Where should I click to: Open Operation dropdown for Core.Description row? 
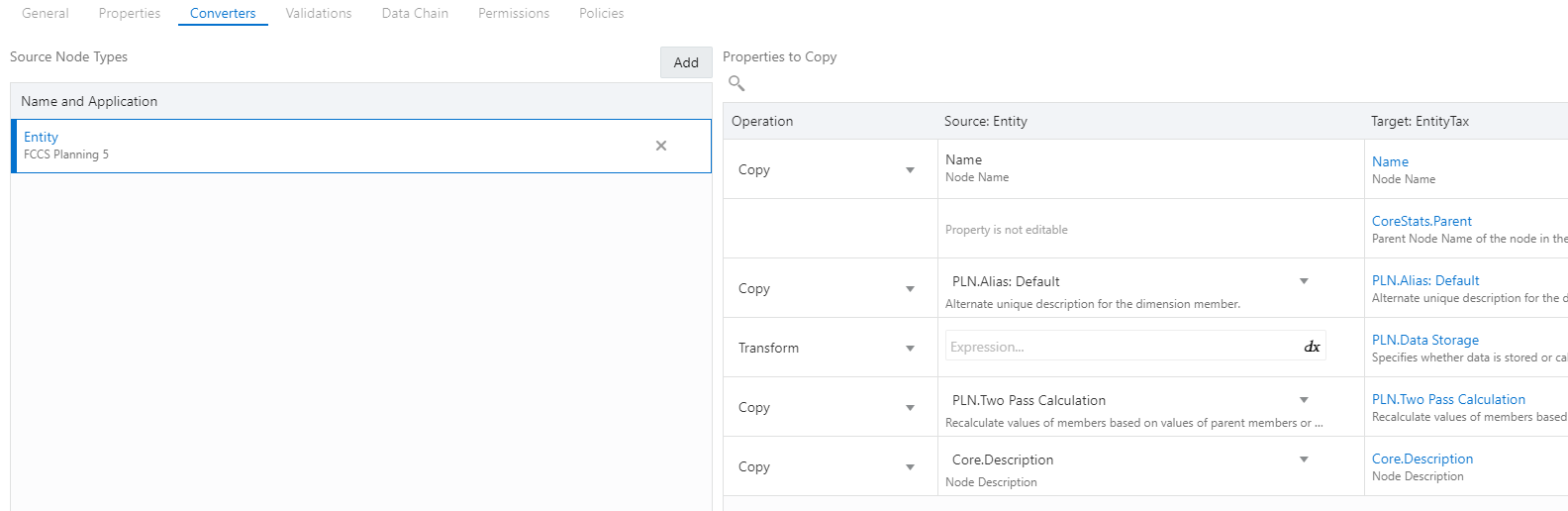point(910,467)
